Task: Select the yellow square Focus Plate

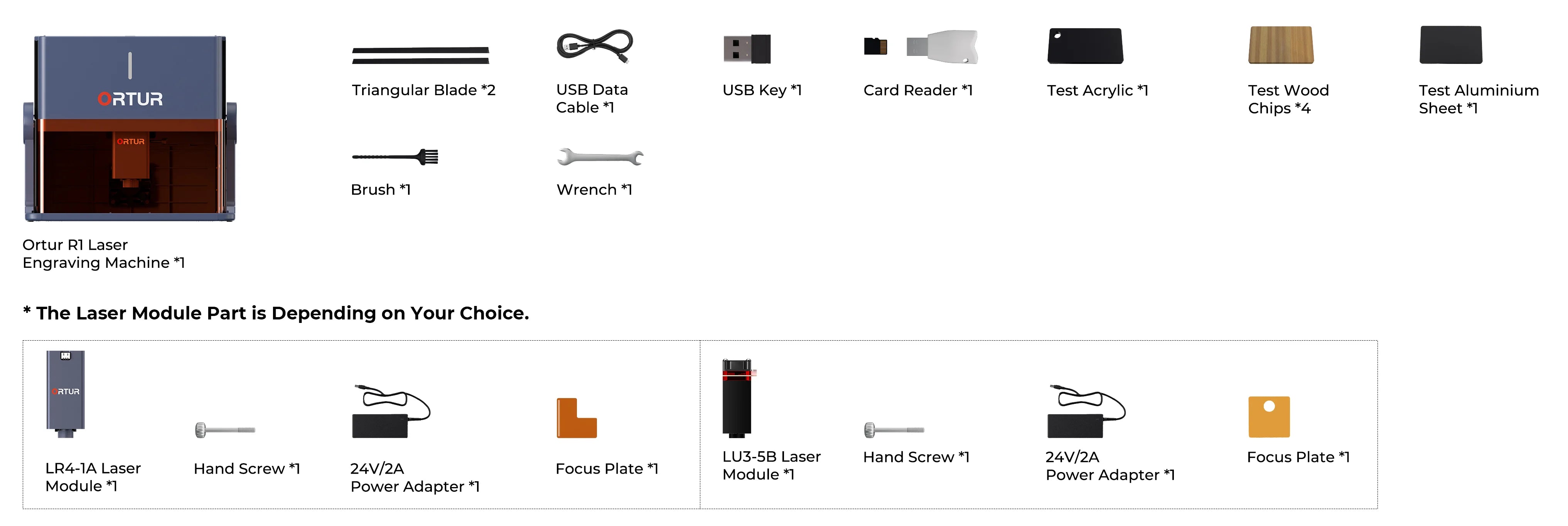Action: point(1268,417)
